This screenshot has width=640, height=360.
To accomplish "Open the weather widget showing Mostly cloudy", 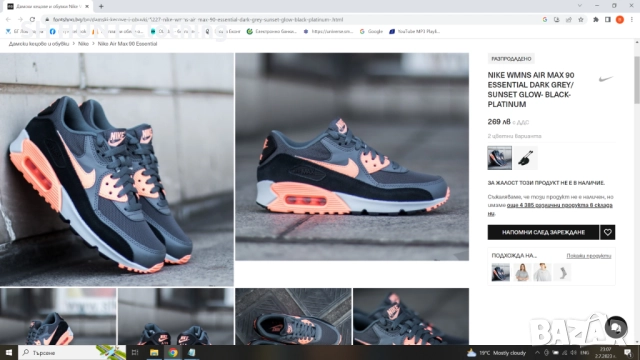I will pos(496,353).
